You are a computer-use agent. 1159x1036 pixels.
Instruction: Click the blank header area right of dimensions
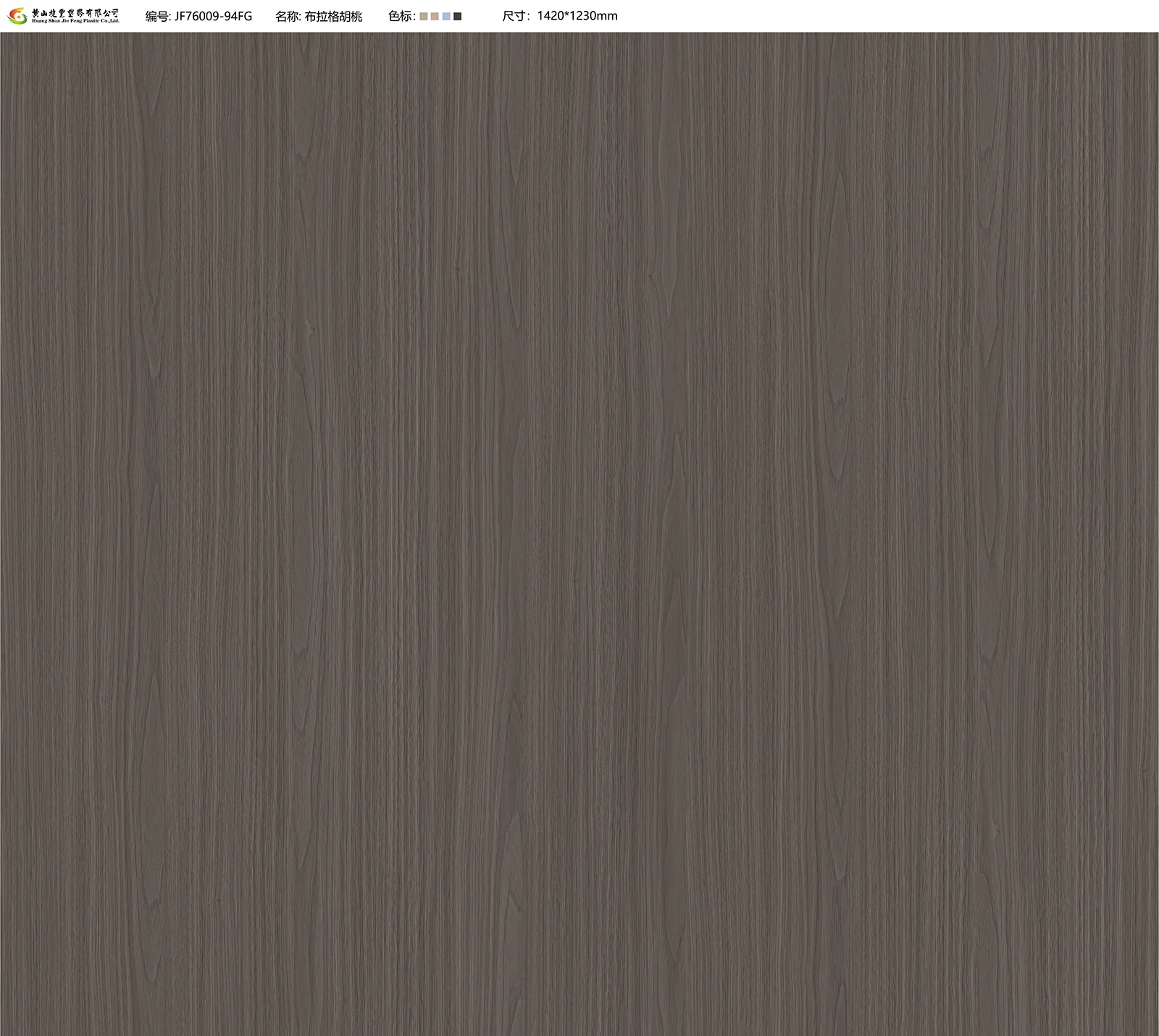869,16
